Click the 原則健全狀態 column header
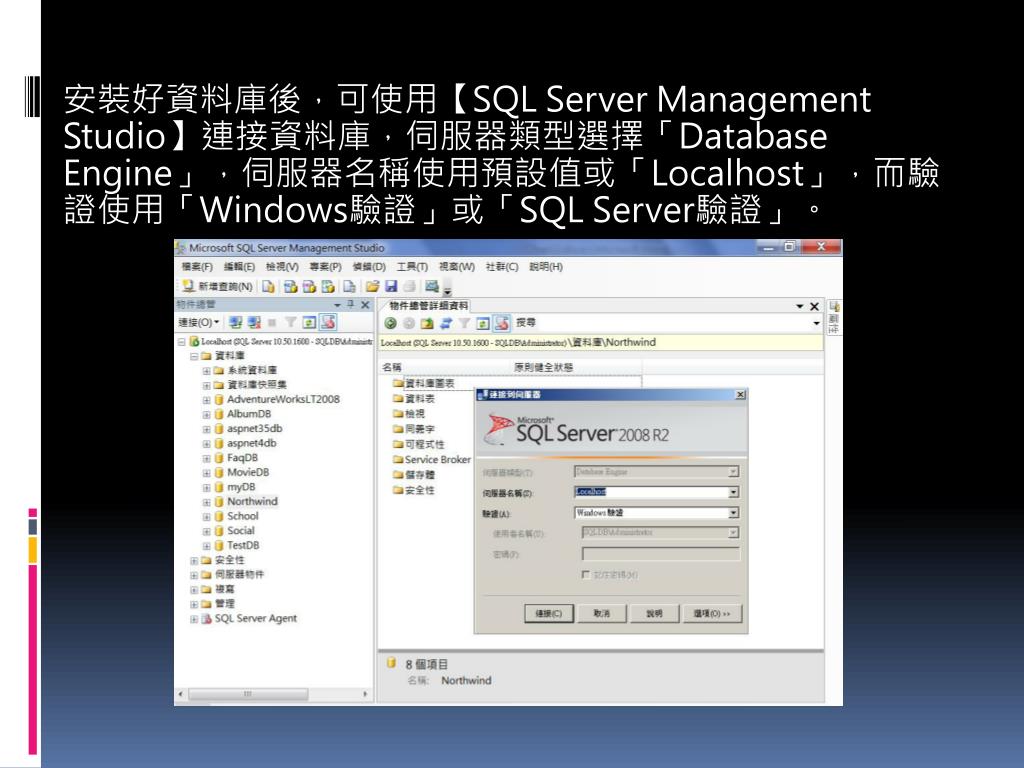This screenshot has height=768, width=1024. [x=543, y=368]
